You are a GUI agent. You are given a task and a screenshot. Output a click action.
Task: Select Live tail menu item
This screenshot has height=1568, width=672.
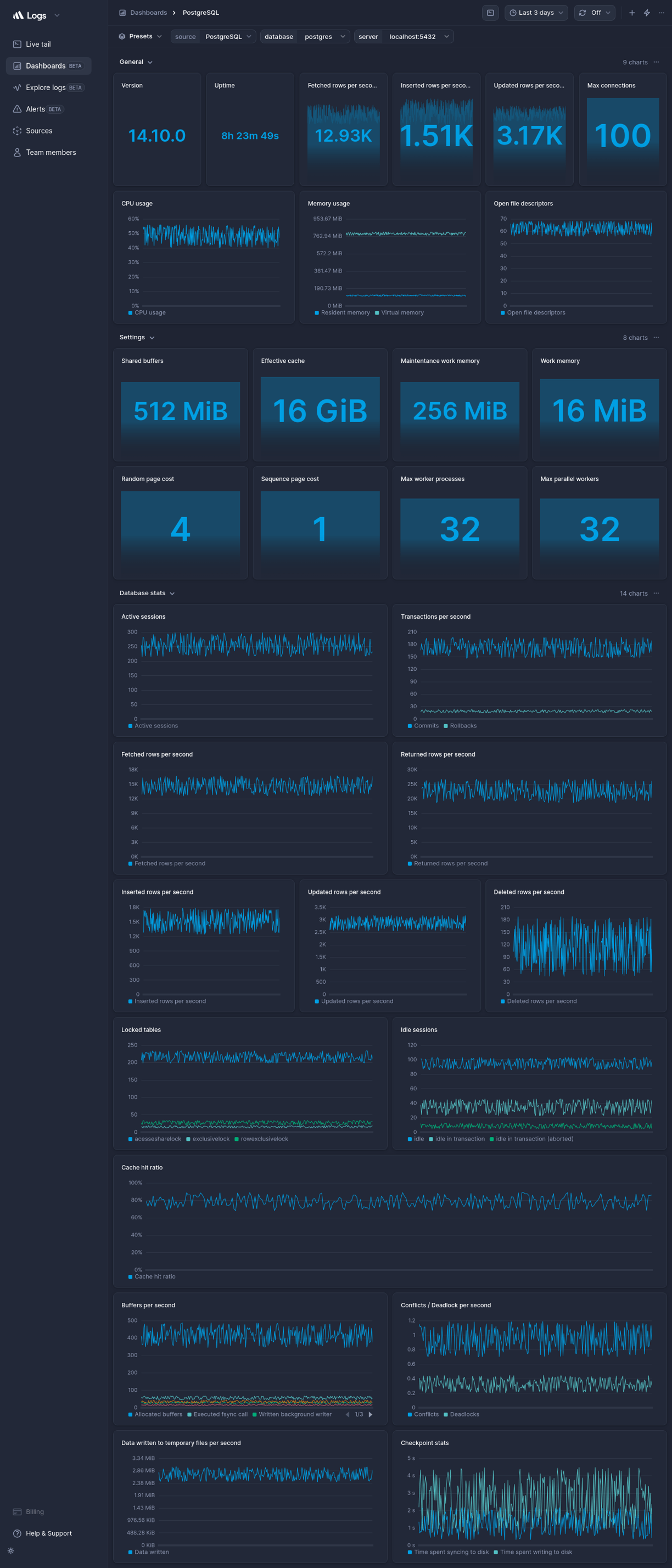coord(49,44)
